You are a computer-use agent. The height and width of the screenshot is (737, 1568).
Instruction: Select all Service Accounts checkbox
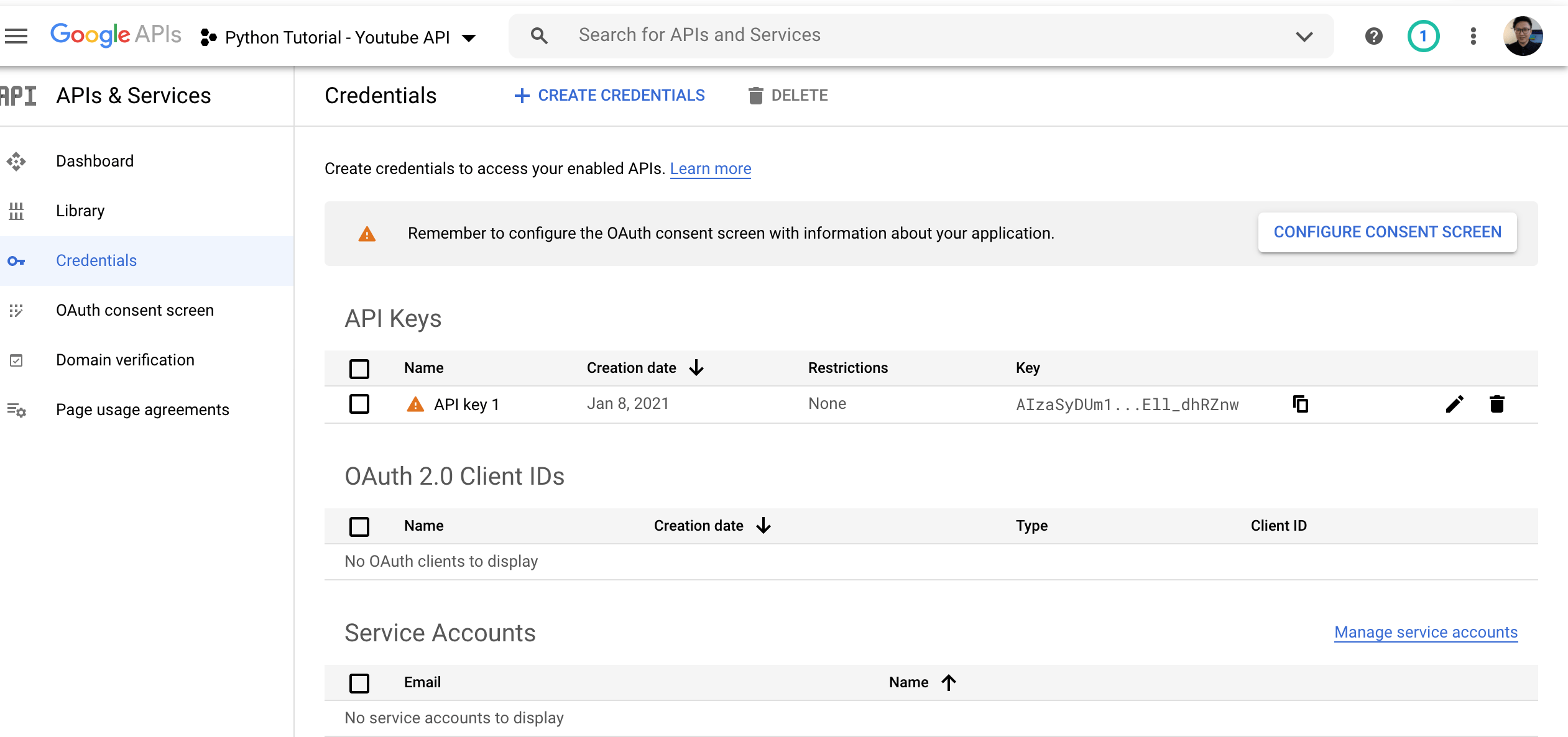pos(359,683)
